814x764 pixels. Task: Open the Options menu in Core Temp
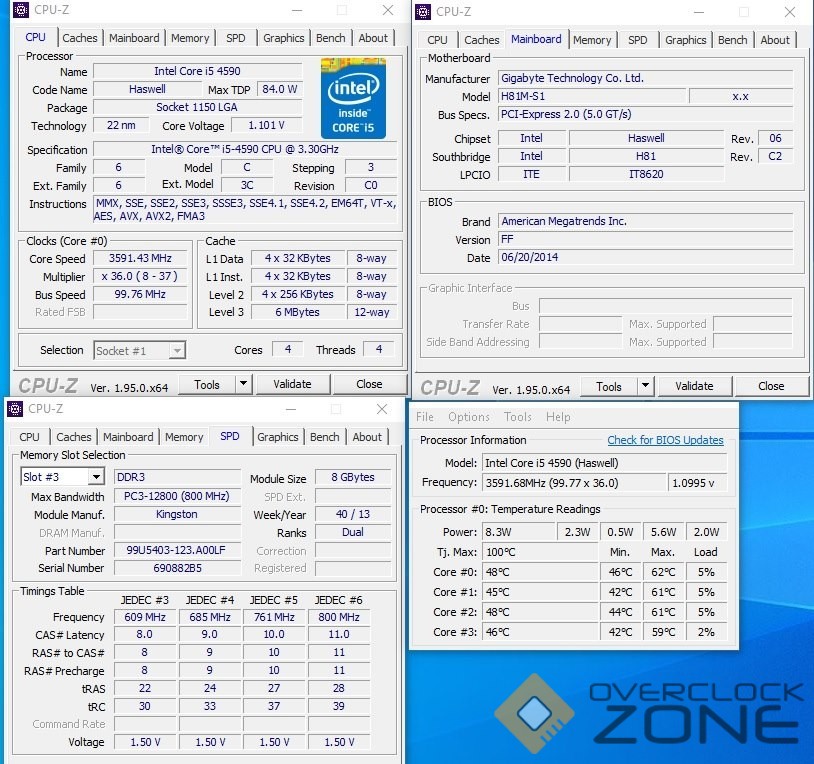(469, 417)
